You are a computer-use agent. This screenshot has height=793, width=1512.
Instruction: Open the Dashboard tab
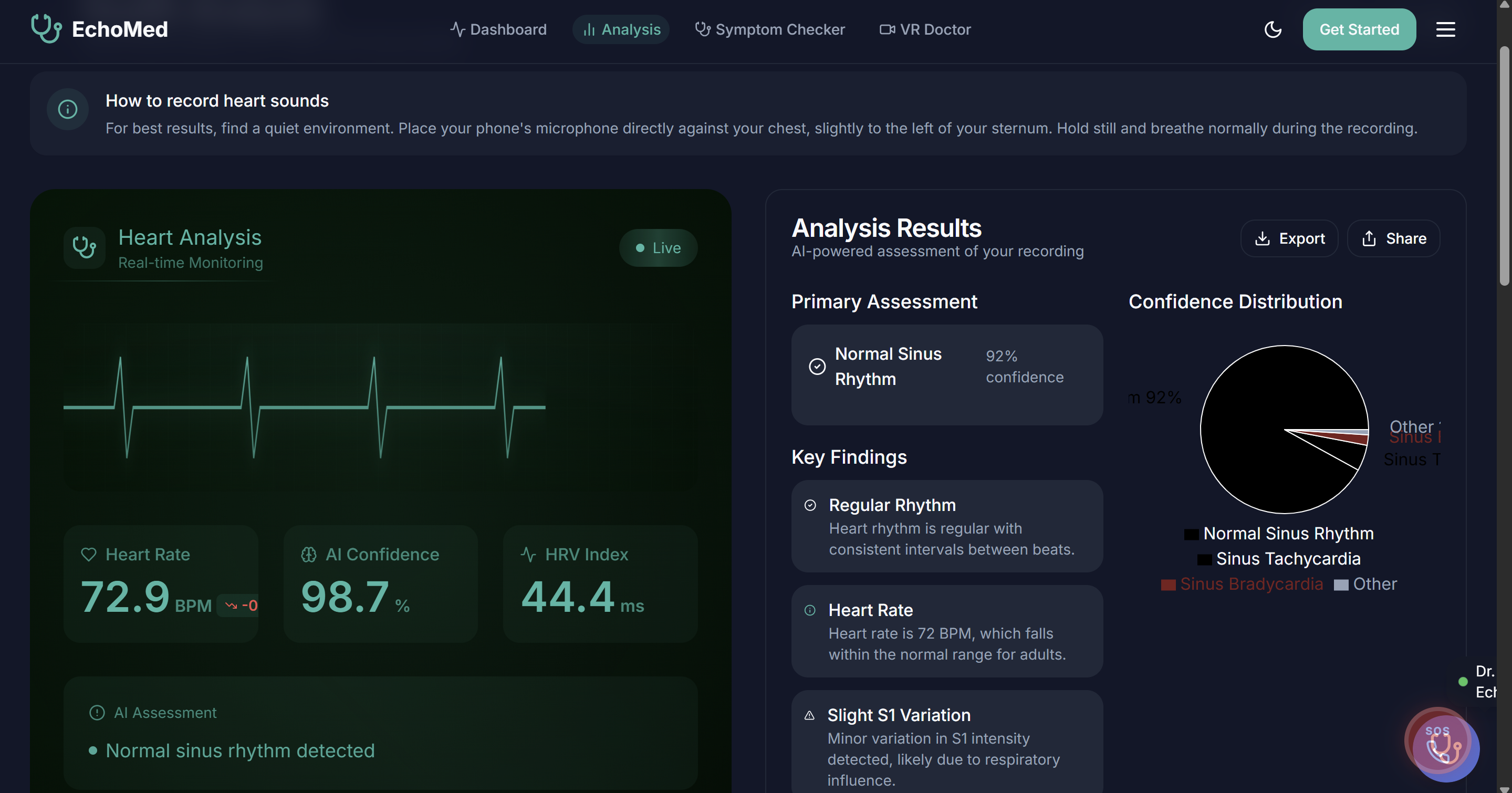click(498, 29)
